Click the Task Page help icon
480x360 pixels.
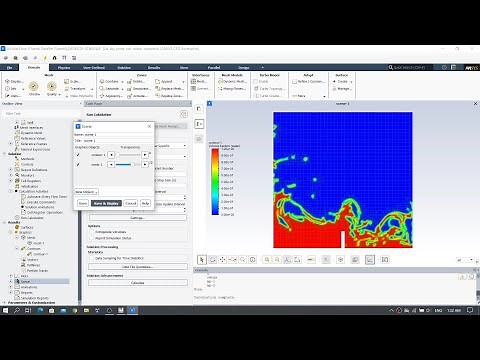click(x=183, y=114)
